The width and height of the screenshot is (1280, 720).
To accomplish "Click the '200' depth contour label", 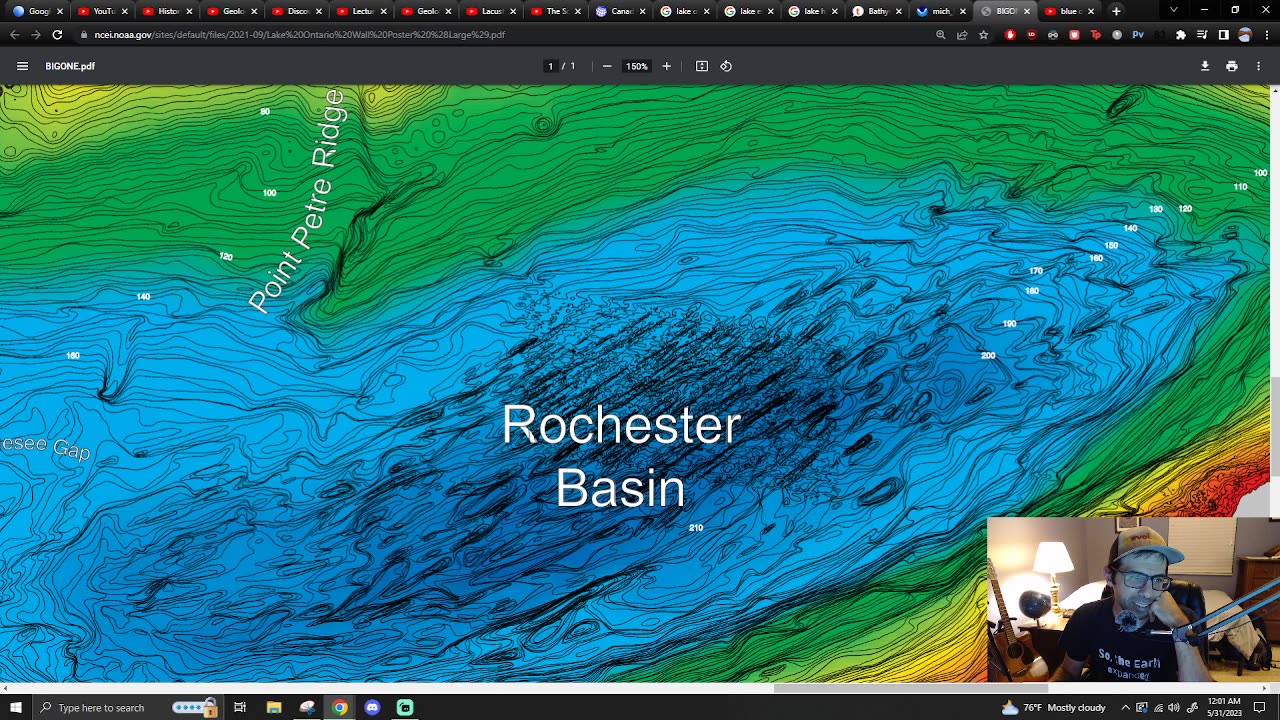I will 988,355.
